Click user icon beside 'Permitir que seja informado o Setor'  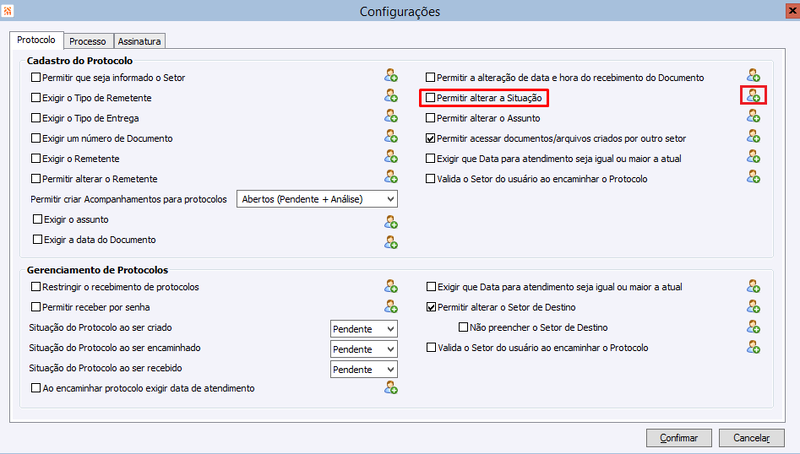tap(391, 76)
